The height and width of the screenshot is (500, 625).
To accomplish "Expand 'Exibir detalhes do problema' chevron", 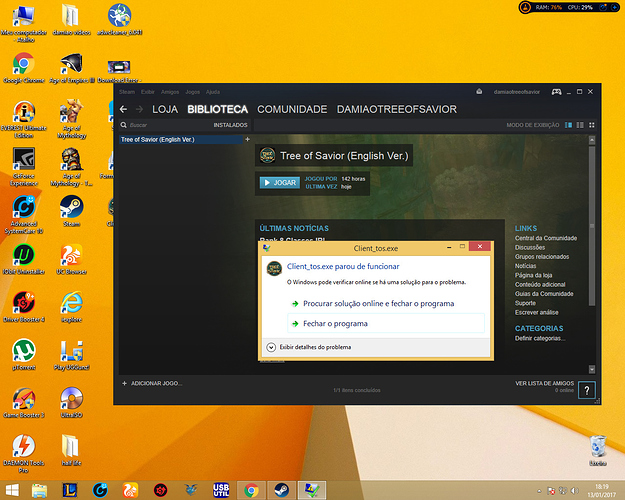I will click(271, 347).
